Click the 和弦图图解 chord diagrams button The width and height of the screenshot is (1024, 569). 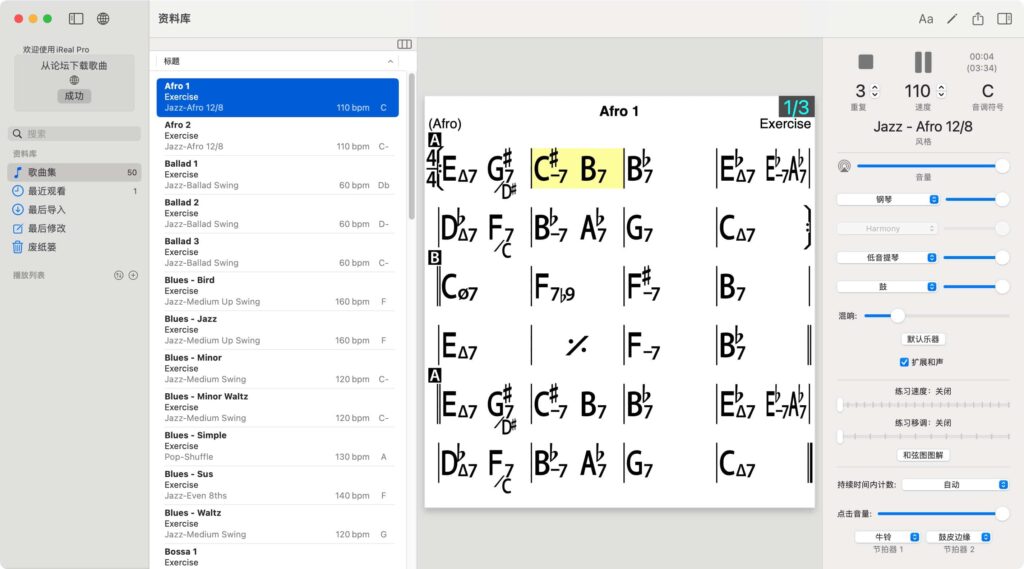click(x=923, y=455)
